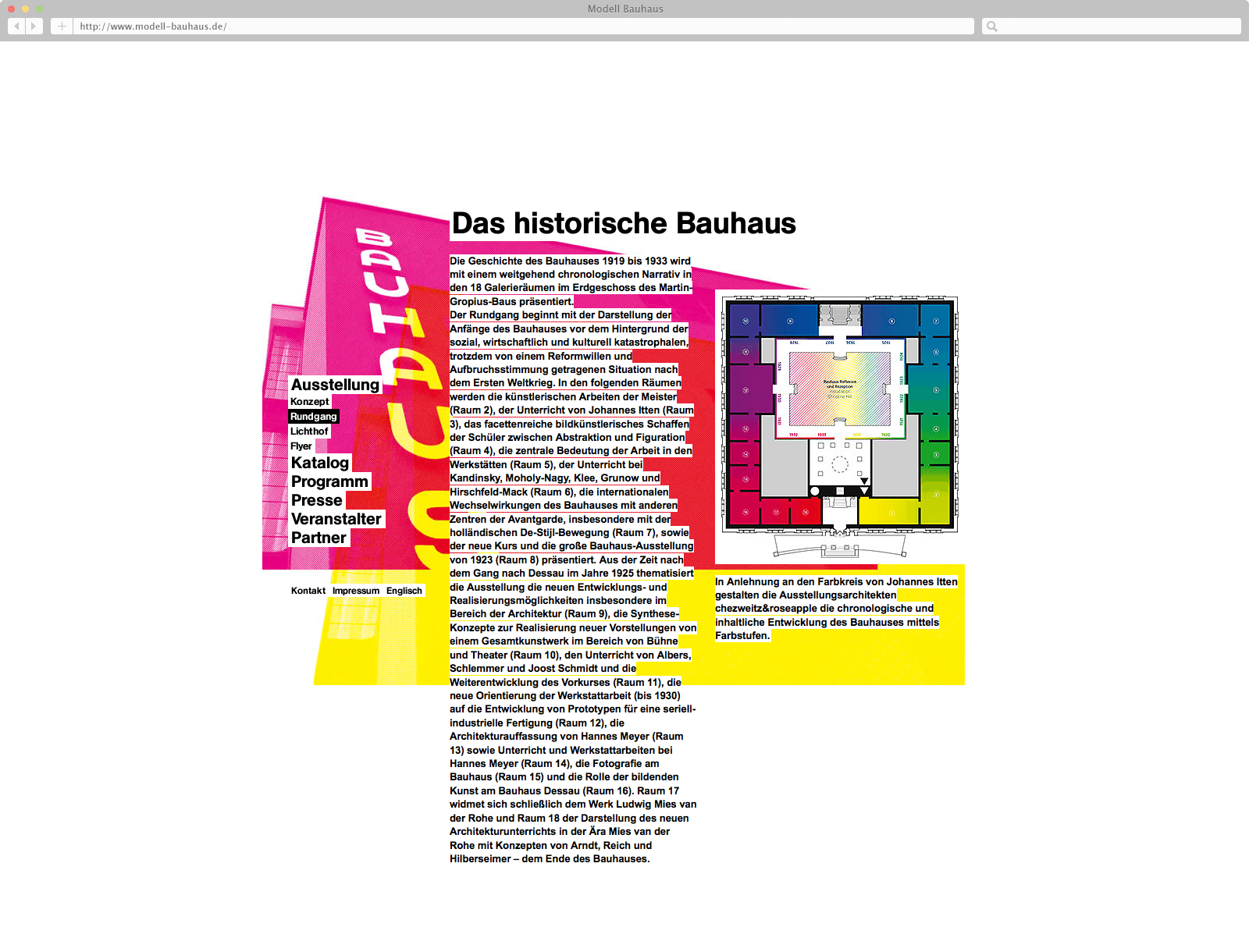Click the floor plan caption about Johannes Itten
The image size is (1249, 952).
(x=836, y=609)
